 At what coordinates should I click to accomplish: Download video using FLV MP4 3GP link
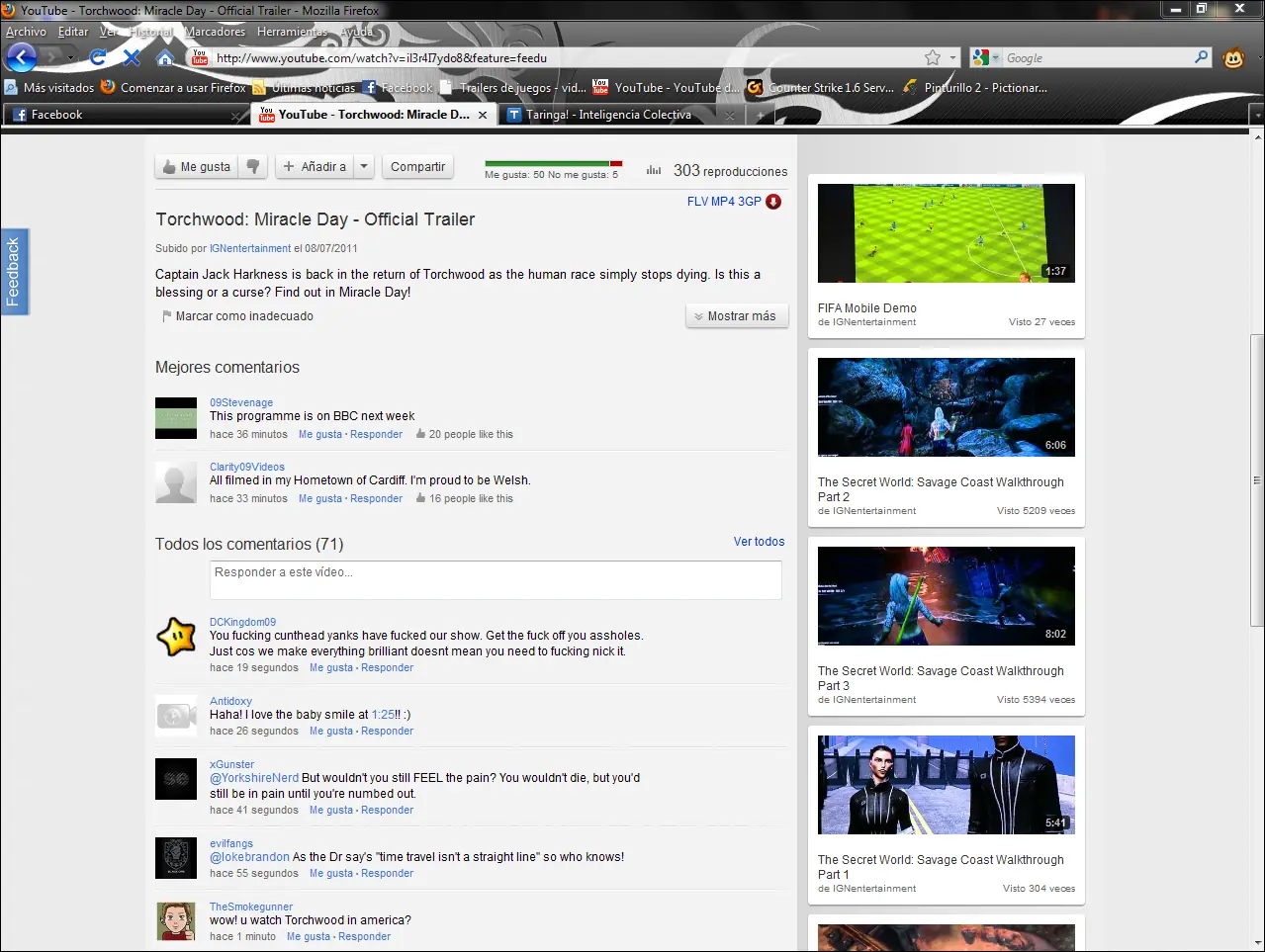point(724,202)
